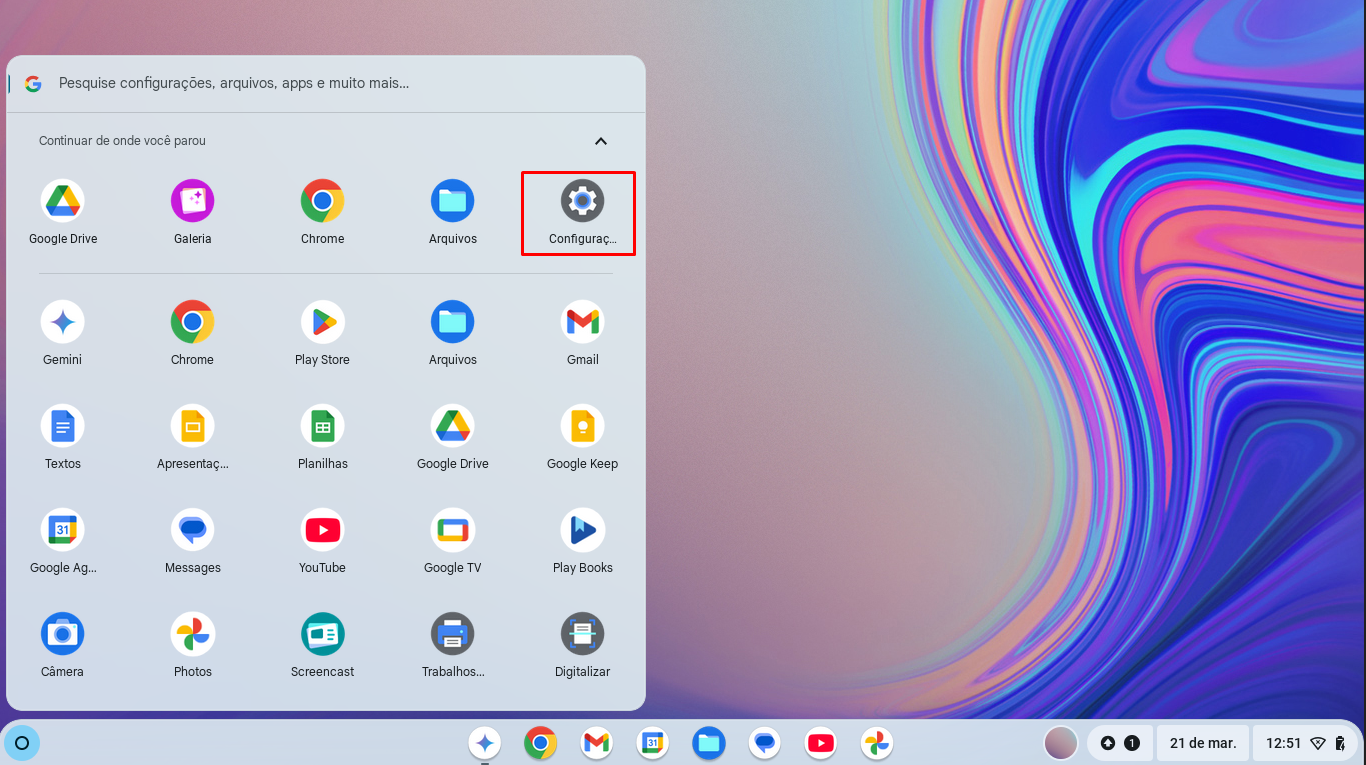The image size is (1366, 765).
Task: Open the Files app from the shelf
Action: coord(709,743)
